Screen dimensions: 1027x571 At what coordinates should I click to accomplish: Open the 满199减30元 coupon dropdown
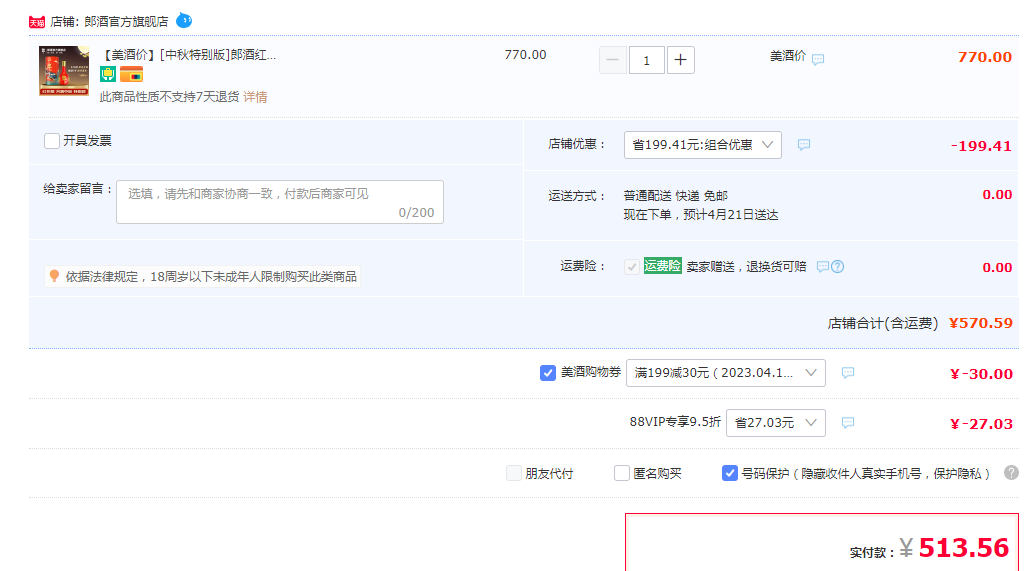726,373
